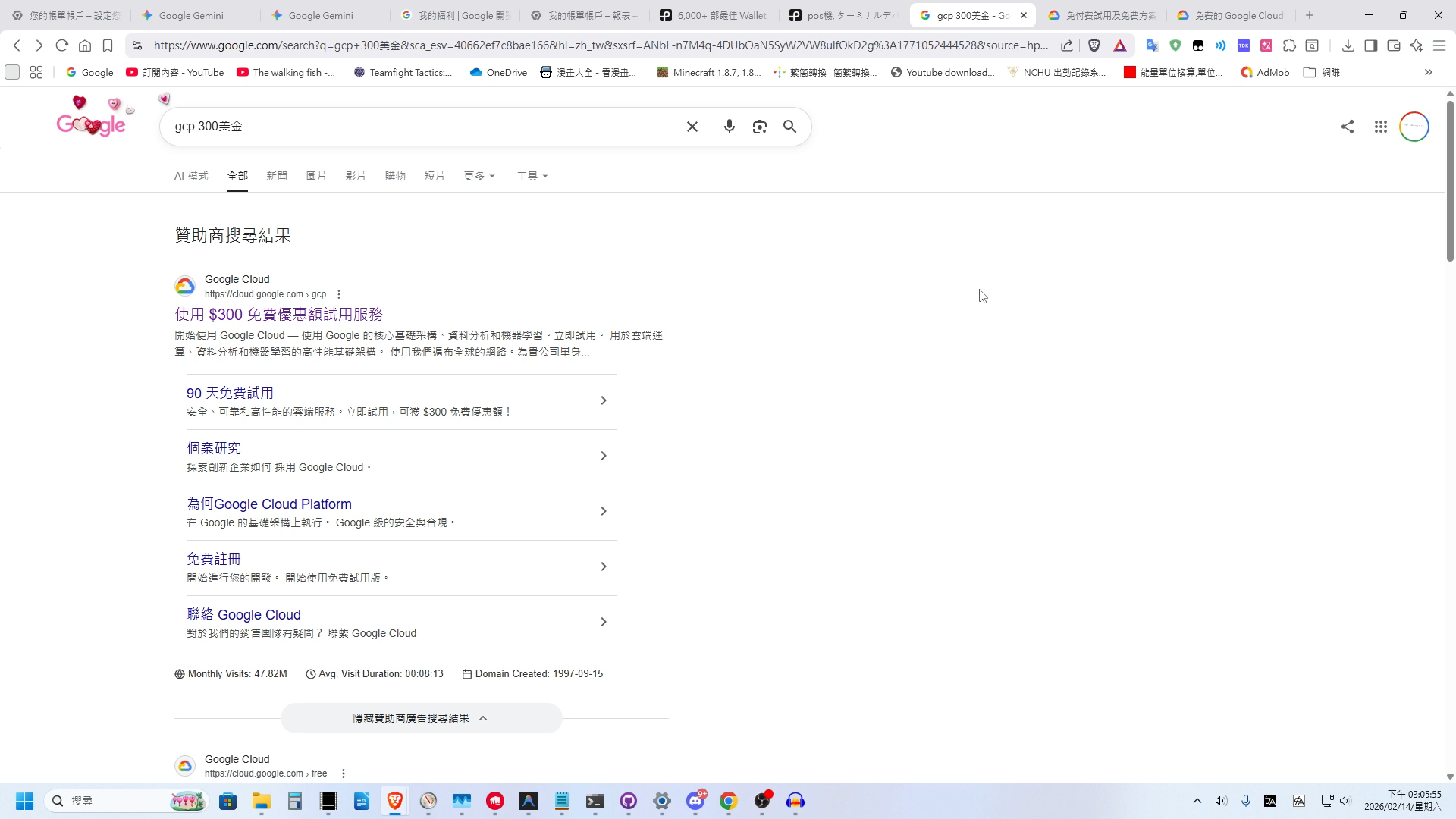Click the share icon near Google apps
Screen dimensions: 1456x819
point(1347,127)
